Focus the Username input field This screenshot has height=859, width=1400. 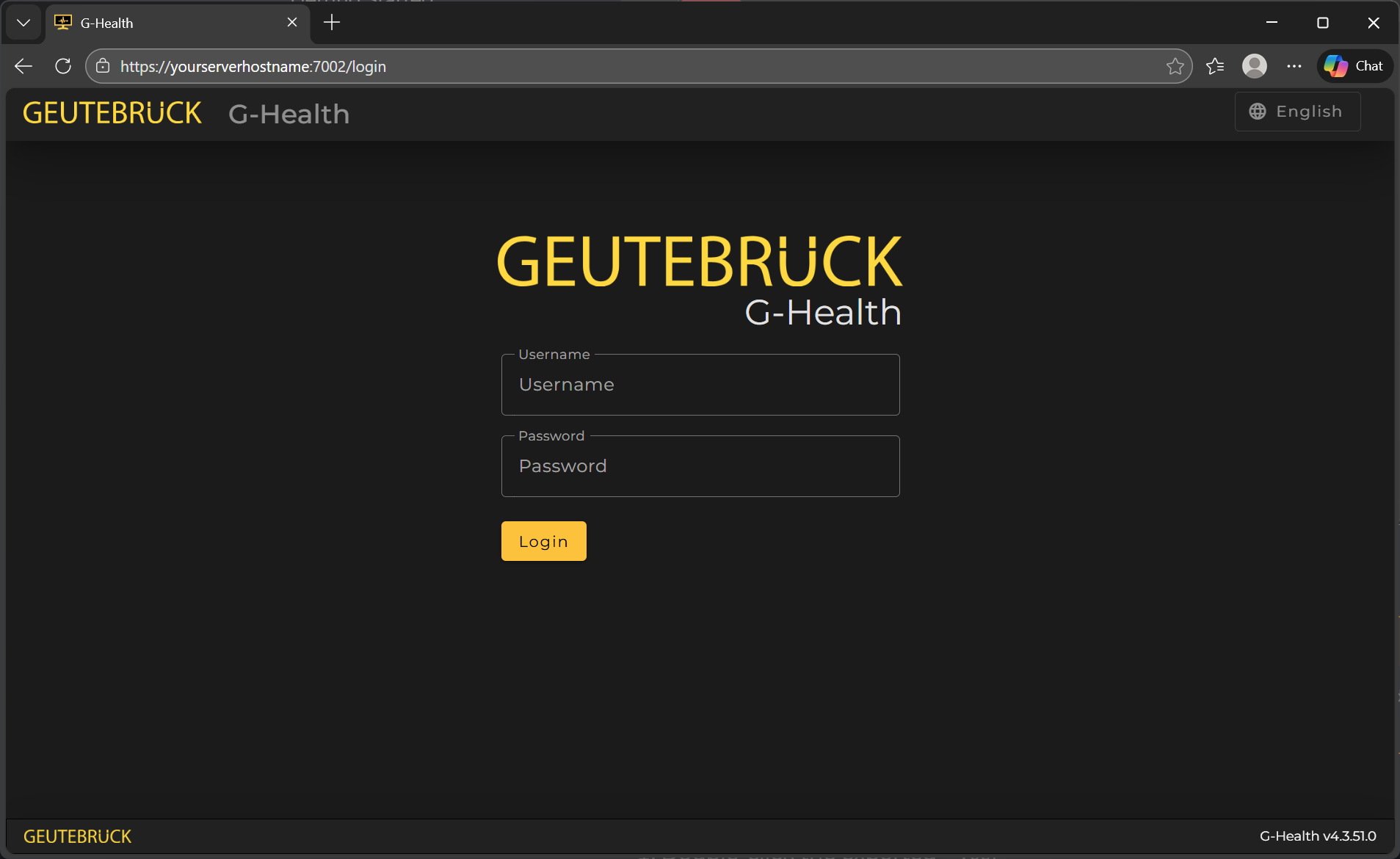700,385
